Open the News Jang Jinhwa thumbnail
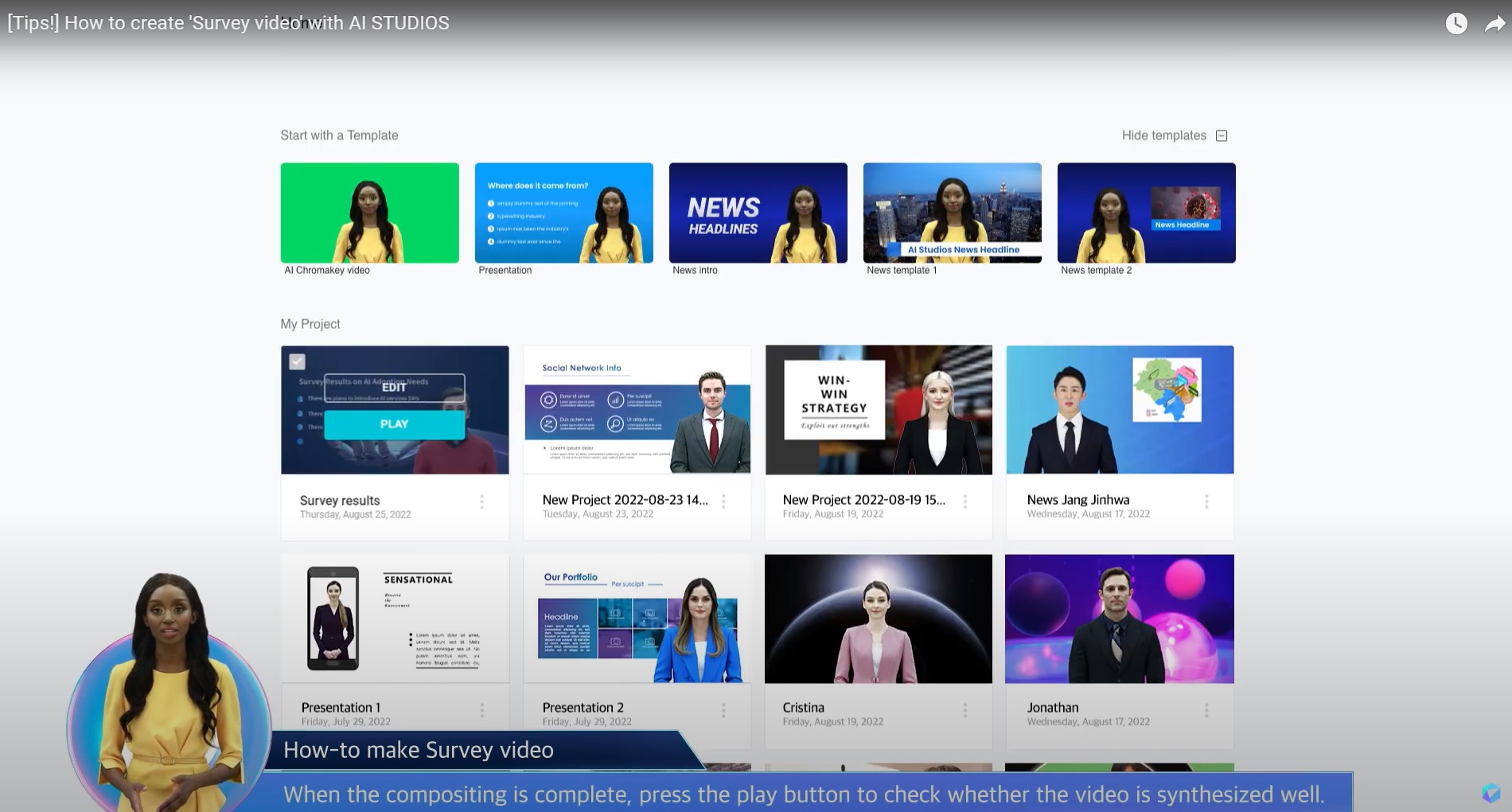The height and width of the screenshot is (812, 1512). [x=1120, y=410]
